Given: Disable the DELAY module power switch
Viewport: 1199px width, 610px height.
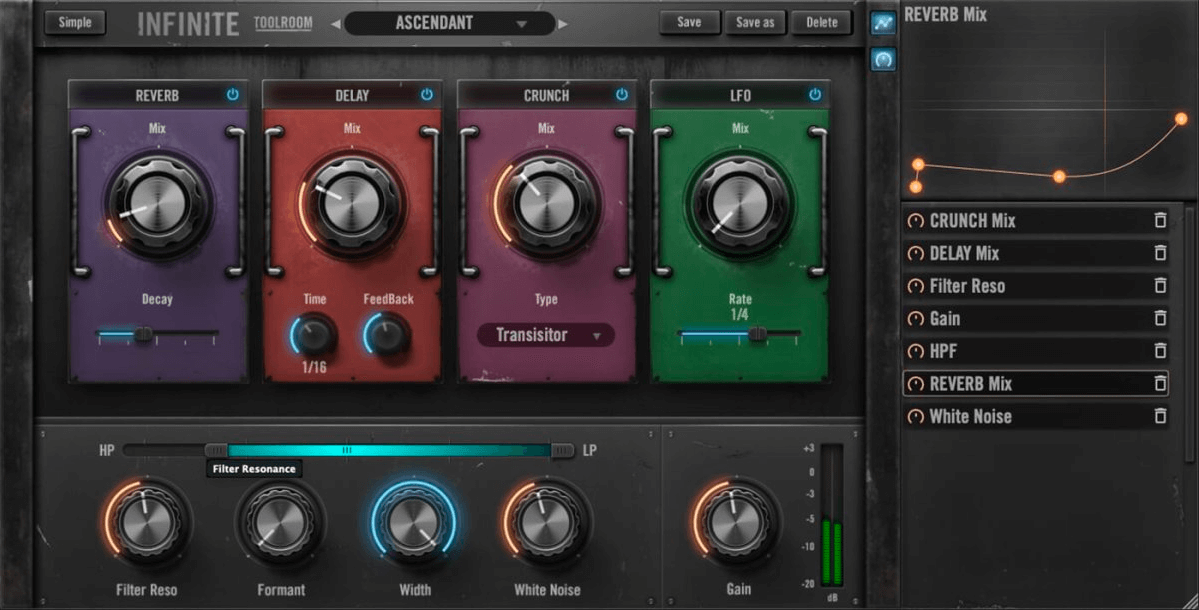Looking at the screenshot, I should [x=427, y=95].
